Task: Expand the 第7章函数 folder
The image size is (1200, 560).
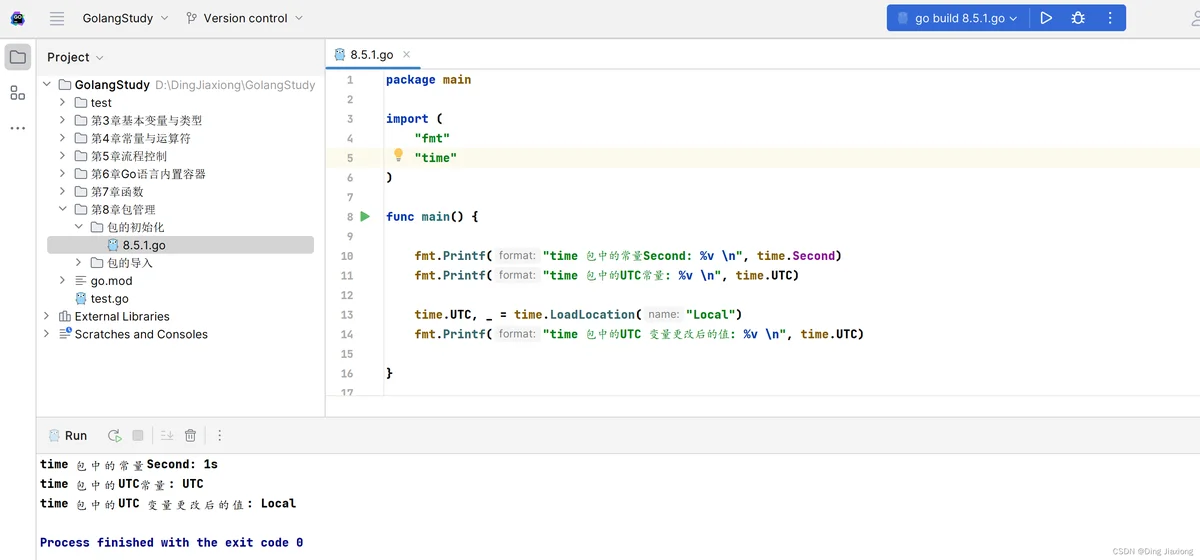Action: [63, 192]
